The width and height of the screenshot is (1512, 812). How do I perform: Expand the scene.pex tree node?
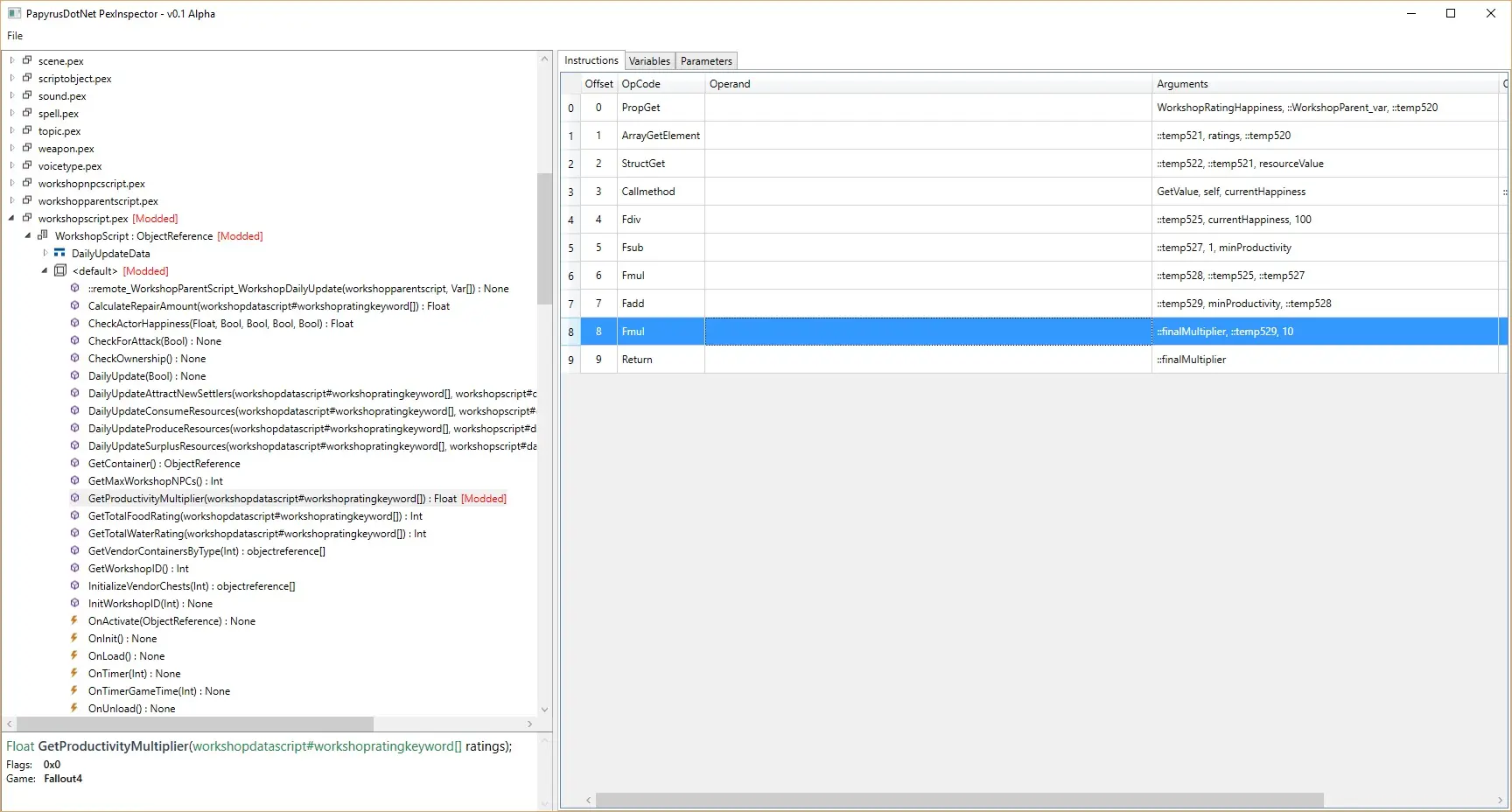11,60
